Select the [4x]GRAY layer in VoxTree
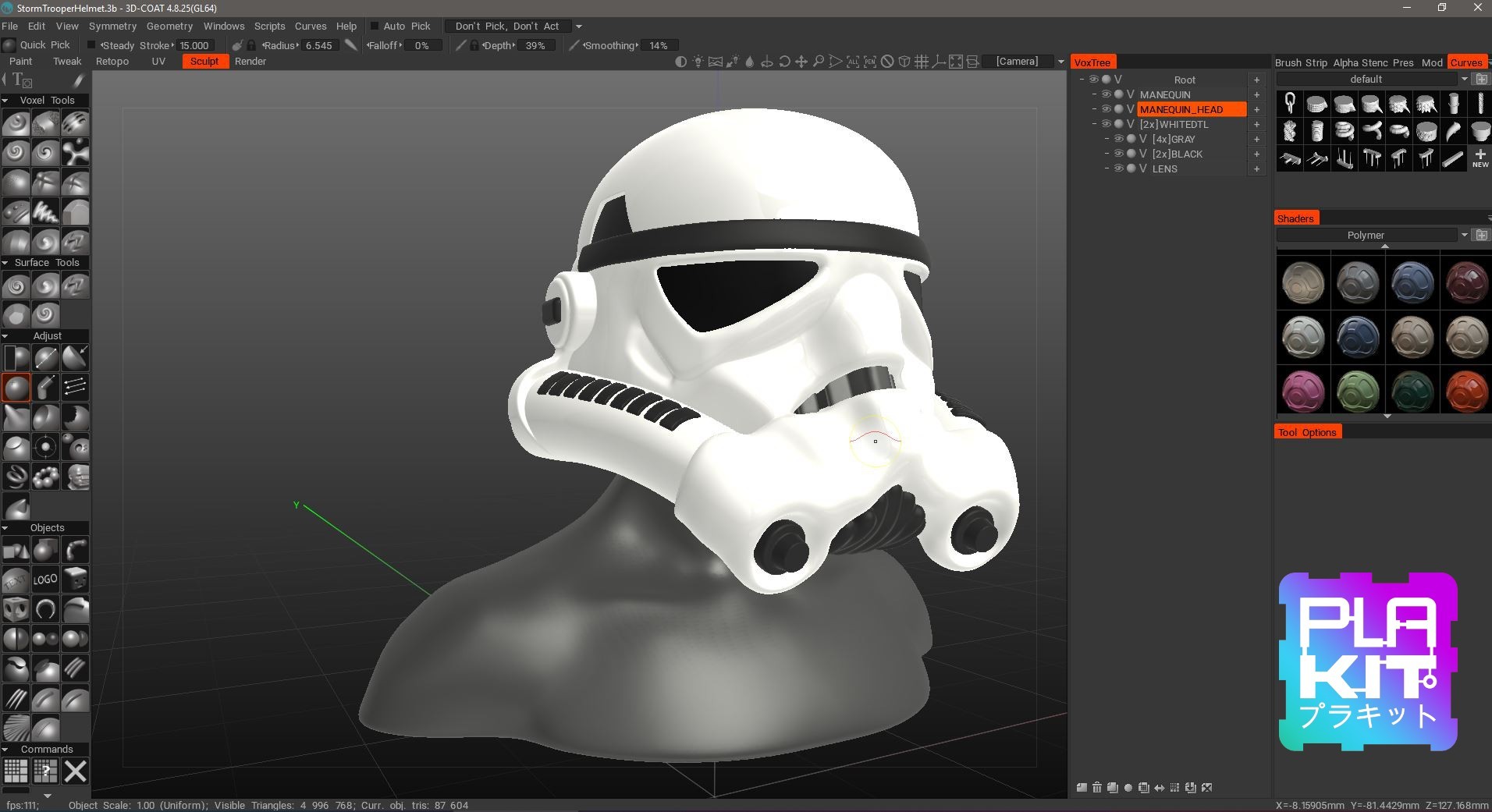 1174,139
